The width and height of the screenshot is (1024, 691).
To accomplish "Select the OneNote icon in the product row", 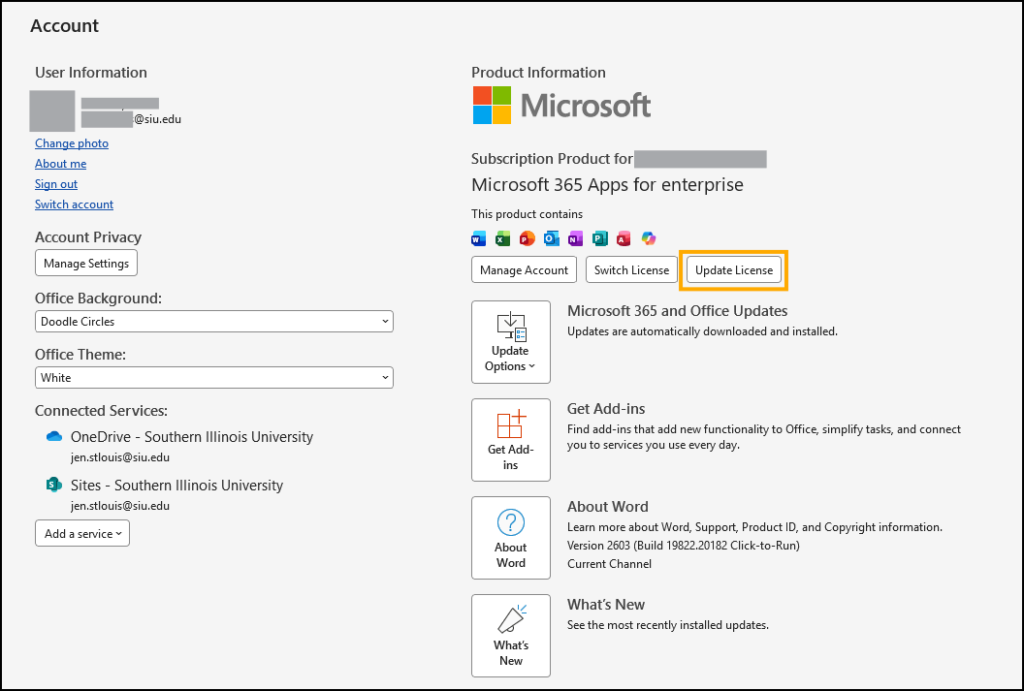I will coord(575,238).
